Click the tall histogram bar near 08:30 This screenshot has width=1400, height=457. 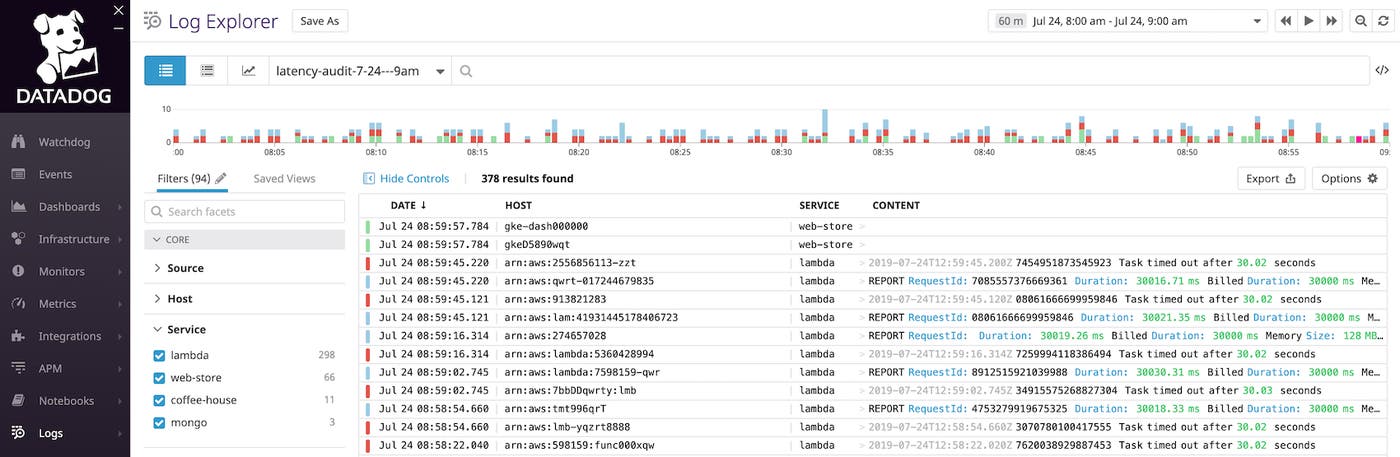tap(825, 126)
